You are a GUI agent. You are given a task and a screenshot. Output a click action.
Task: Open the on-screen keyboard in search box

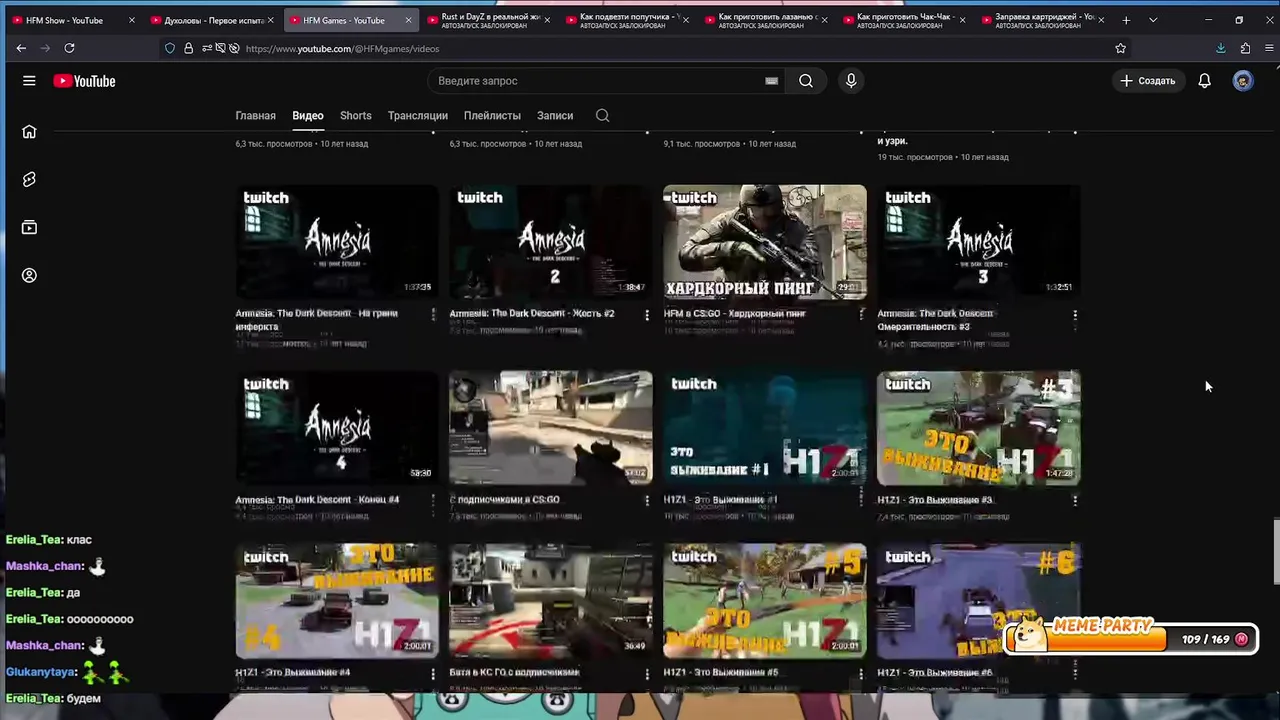771,81
